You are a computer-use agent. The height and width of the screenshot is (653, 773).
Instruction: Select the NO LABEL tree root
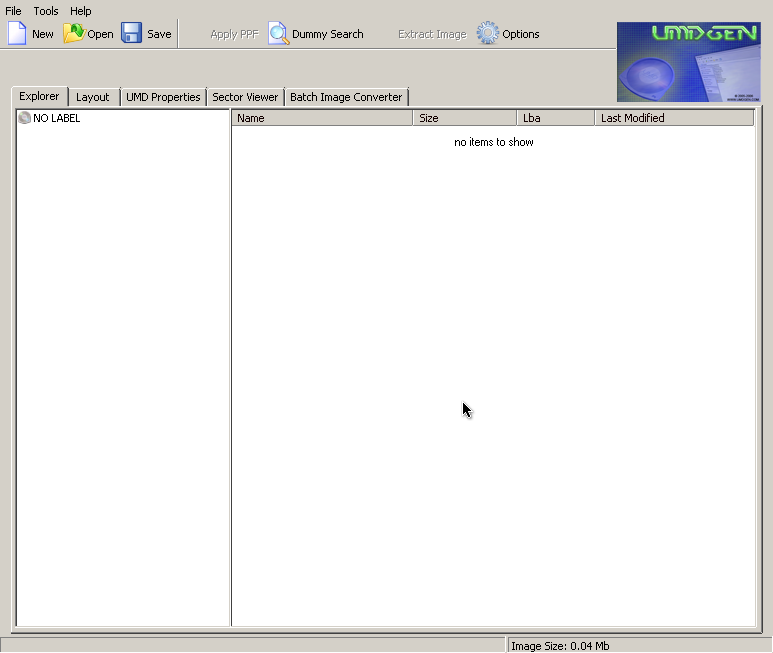click(x=57, y=118)
